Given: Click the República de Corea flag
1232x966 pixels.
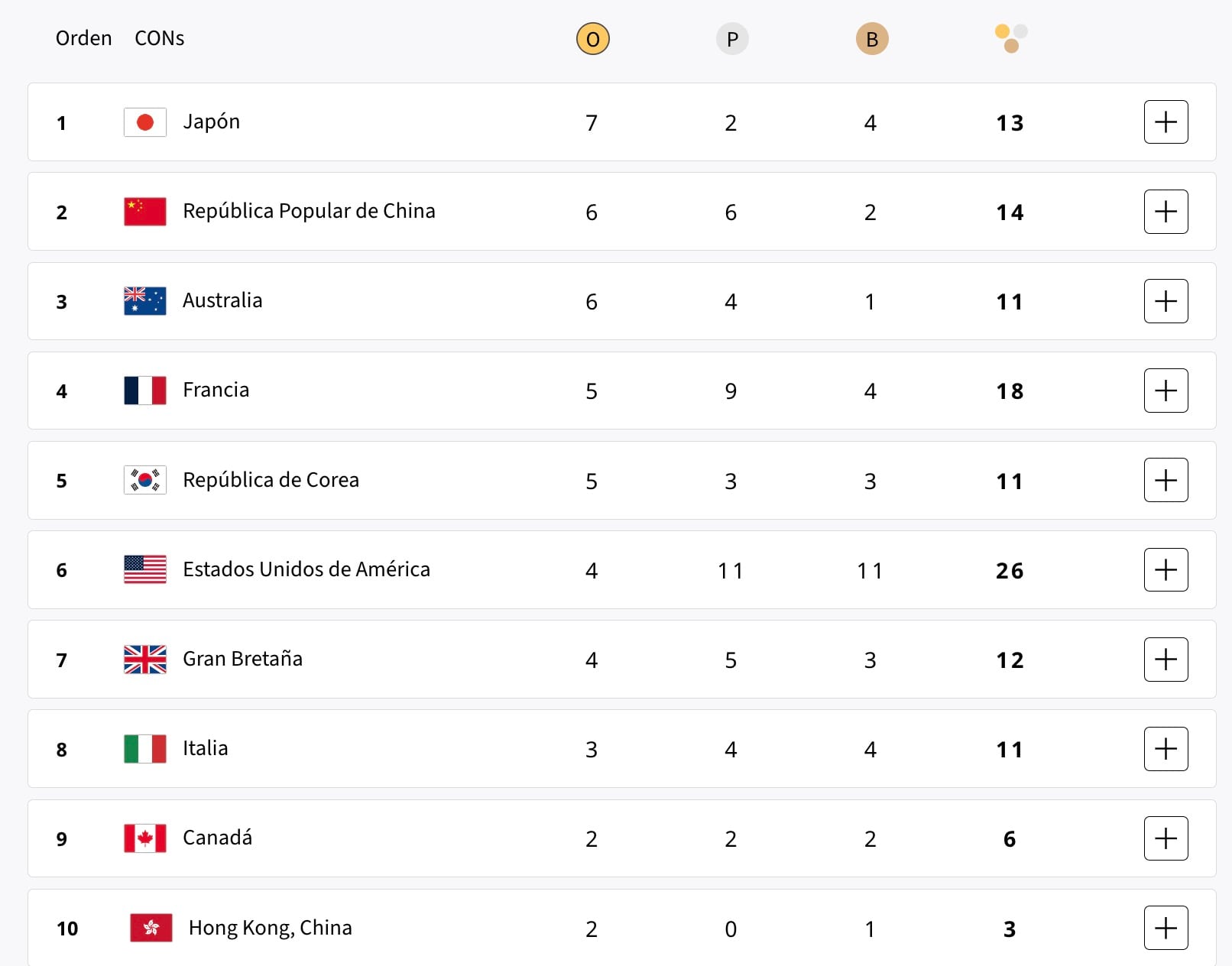Looking at the screenshot, I should click(x=145, y=480).
